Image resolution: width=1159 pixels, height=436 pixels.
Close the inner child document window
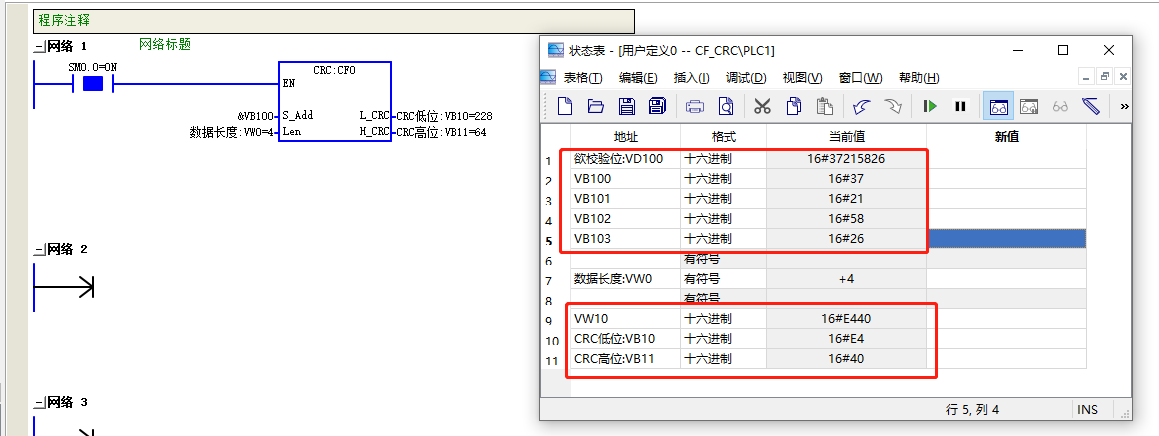(1124, 76)
